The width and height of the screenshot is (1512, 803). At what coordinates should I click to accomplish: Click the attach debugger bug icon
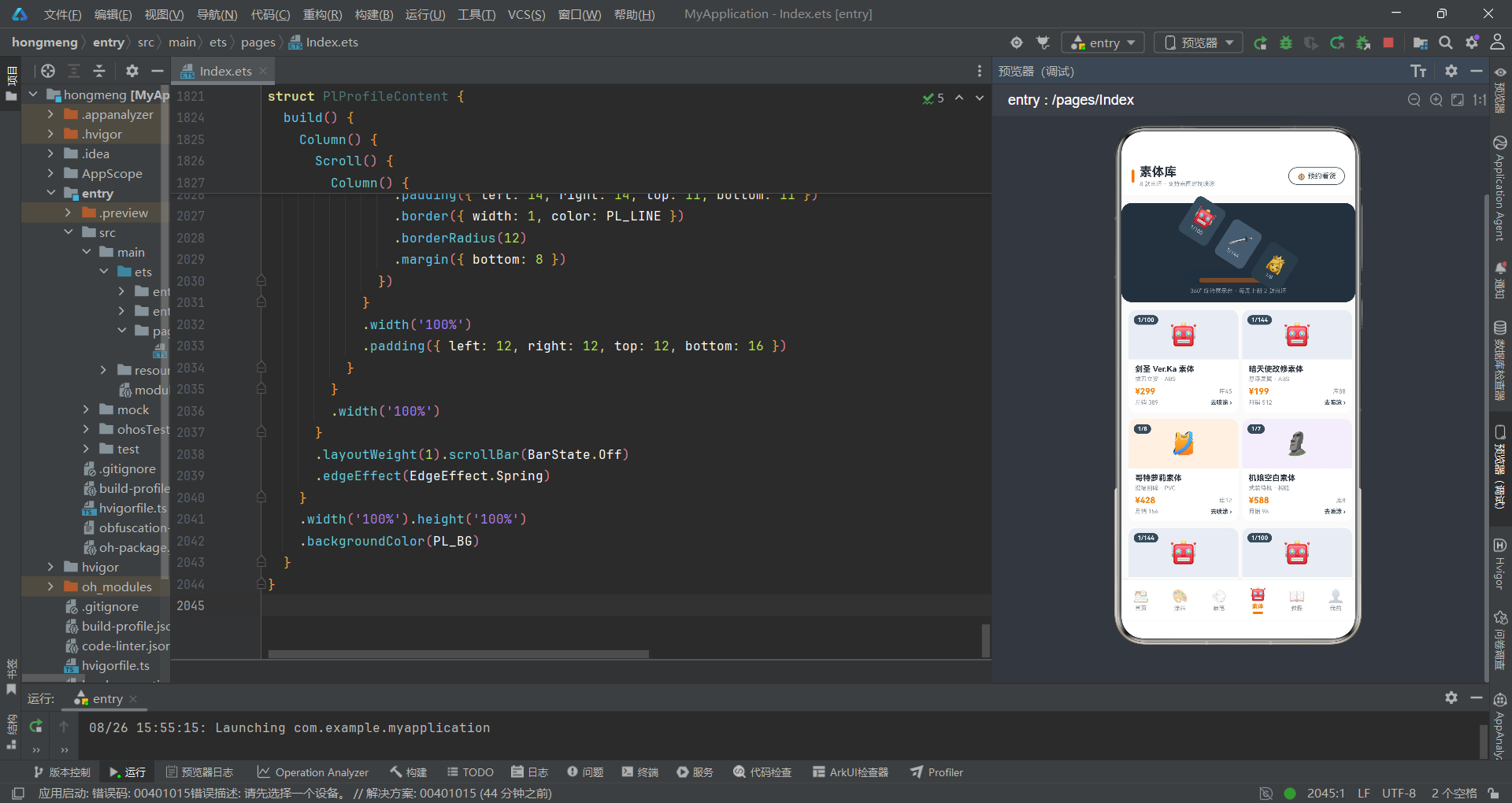tap(1363, 43)
